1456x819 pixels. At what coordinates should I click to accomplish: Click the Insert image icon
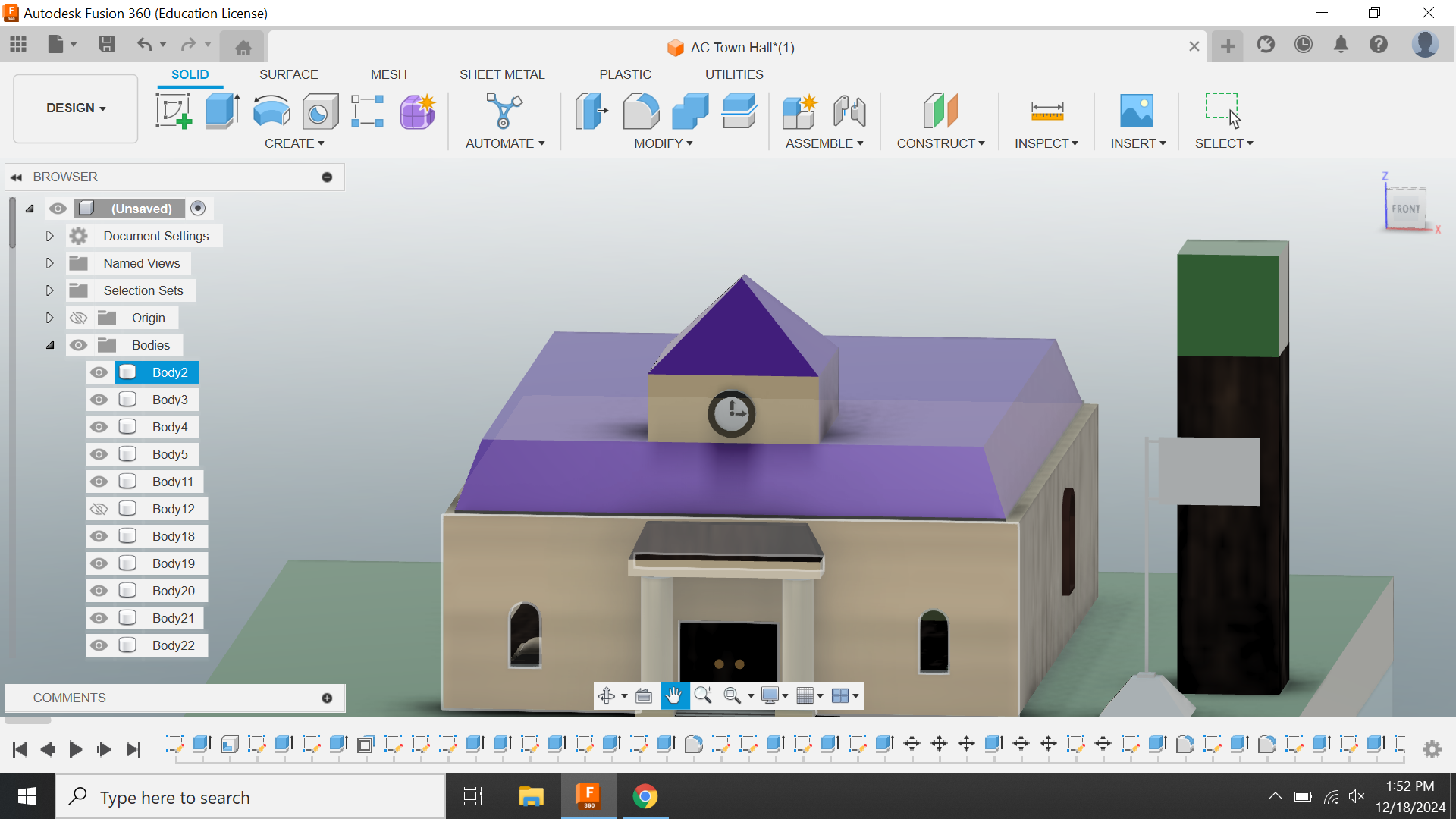[x=1137, y=111]
